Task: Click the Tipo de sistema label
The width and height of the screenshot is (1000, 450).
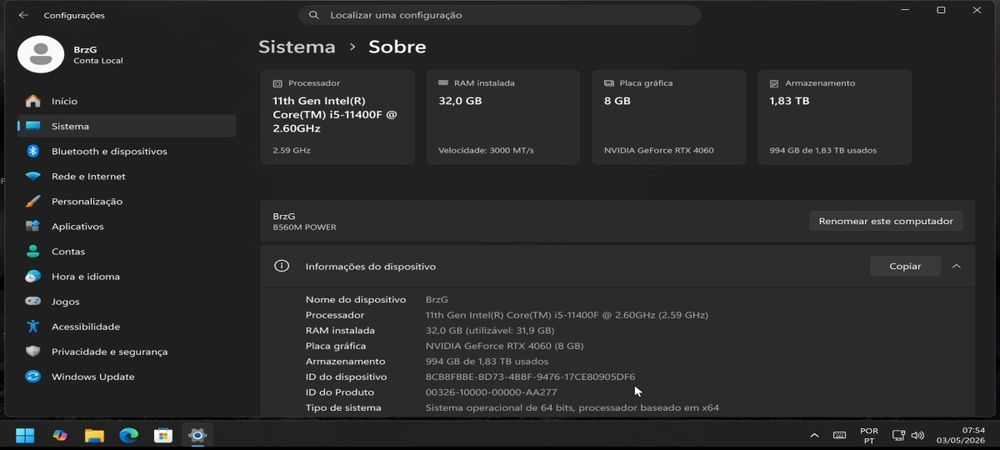Action: click(343, 408)
